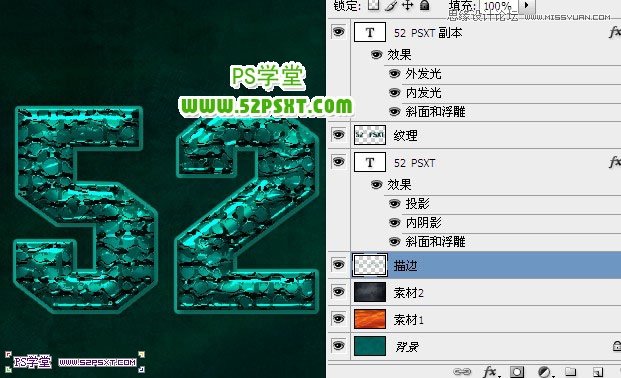Hide the 纹理 layer
621x378 pixels.
(x=338, y=135)
